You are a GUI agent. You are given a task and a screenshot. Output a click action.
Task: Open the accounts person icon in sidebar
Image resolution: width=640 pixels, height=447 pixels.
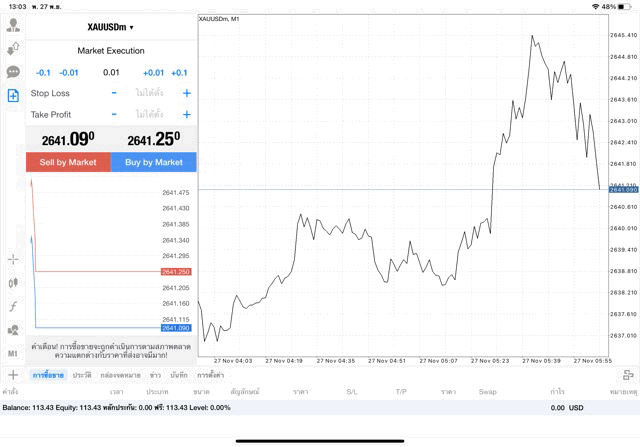coord(13,25)
